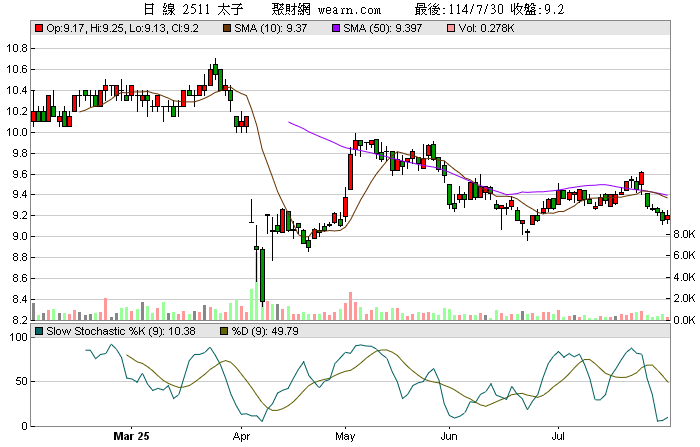Click the 100 stochastic axis label

[x=19, y=338]
